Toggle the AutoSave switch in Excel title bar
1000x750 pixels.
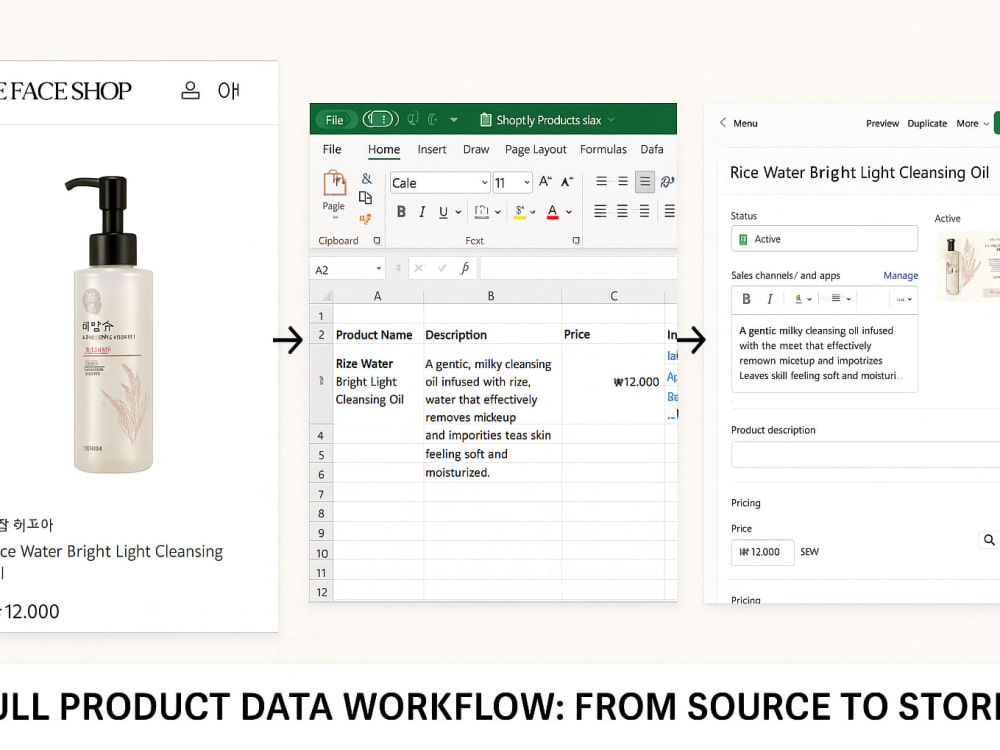381,119
